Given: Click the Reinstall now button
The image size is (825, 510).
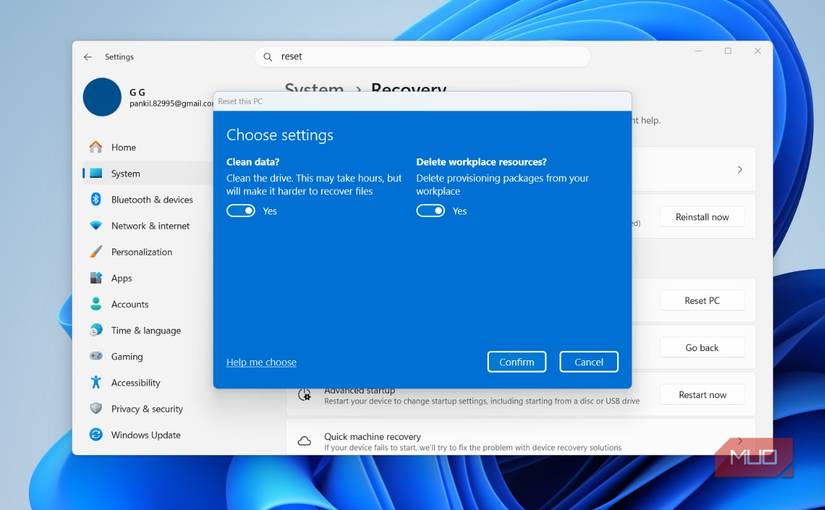Looking at the screenshot, I should [702, 217].
